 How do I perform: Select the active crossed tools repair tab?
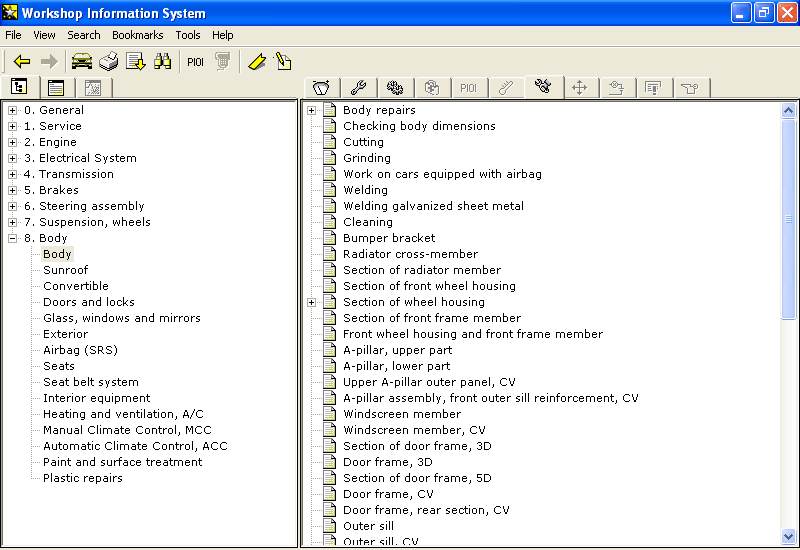click(x=543, y=86)
